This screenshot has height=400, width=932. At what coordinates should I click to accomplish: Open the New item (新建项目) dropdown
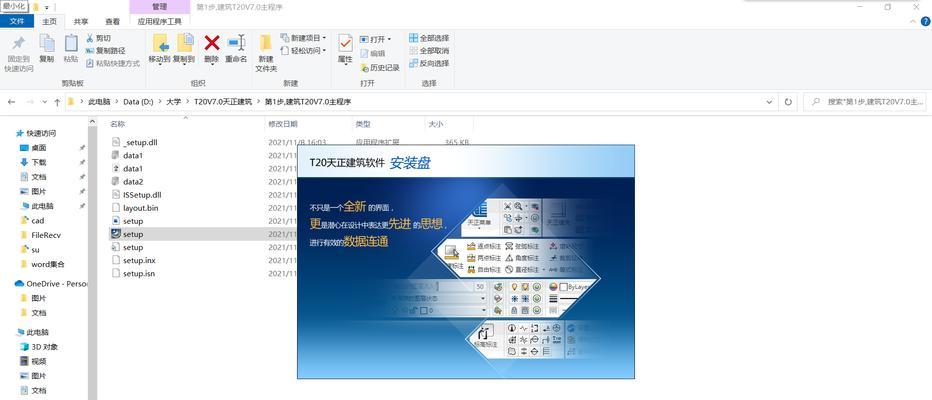click(x=303, y=38)
